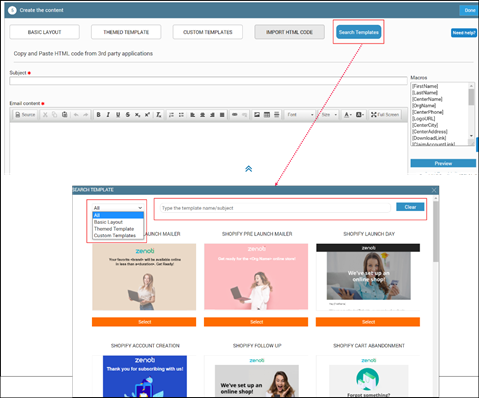The width and height of the screenshot is (479, 398).
Task: Click the Preview button
Action: (x=443, y=163)
